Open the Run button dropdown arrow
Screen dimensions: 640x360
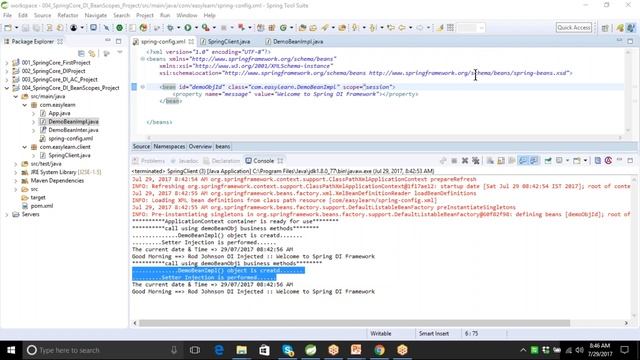coord(196,28)
